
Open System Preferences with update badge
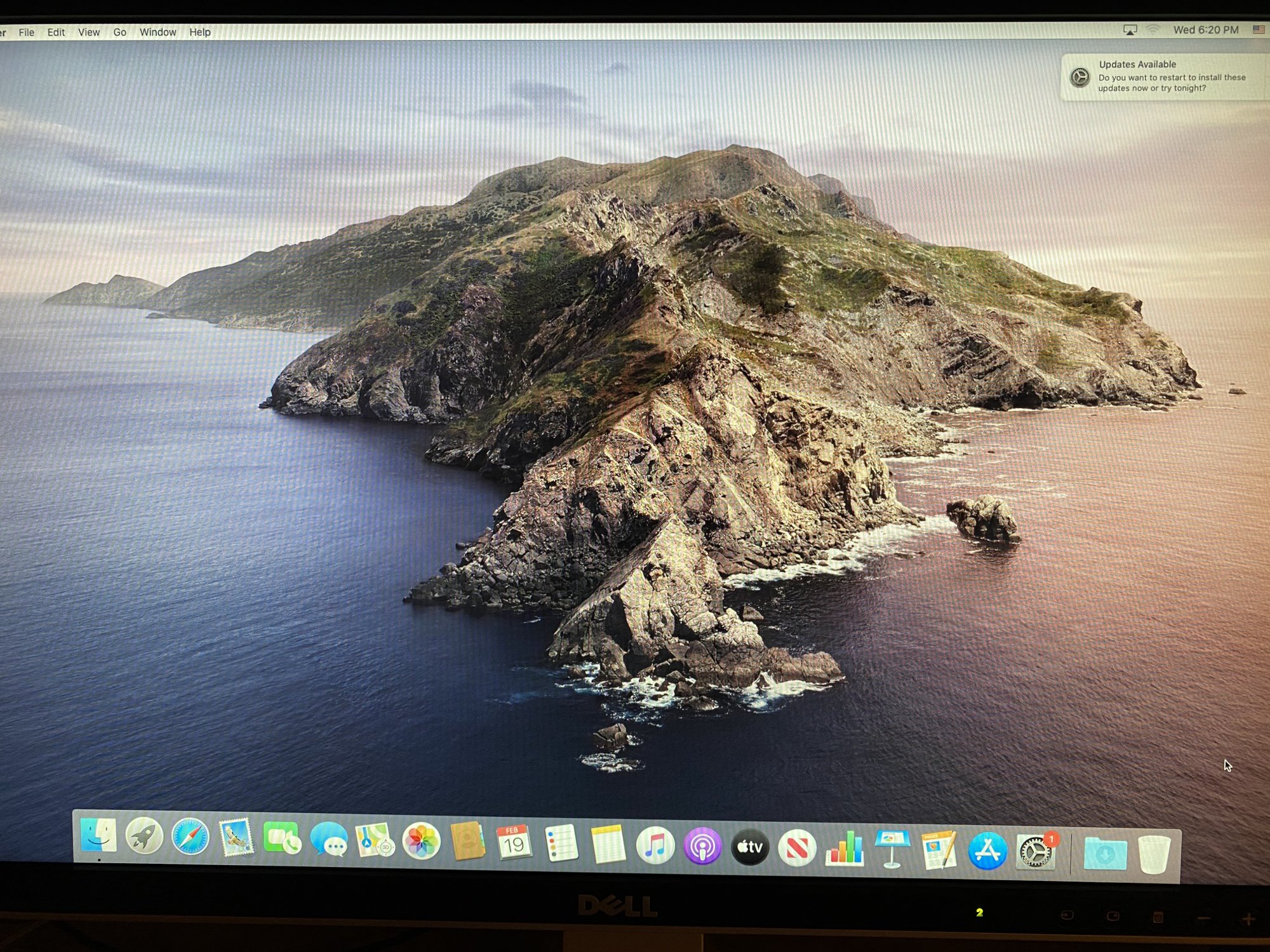coord(1035,852)
